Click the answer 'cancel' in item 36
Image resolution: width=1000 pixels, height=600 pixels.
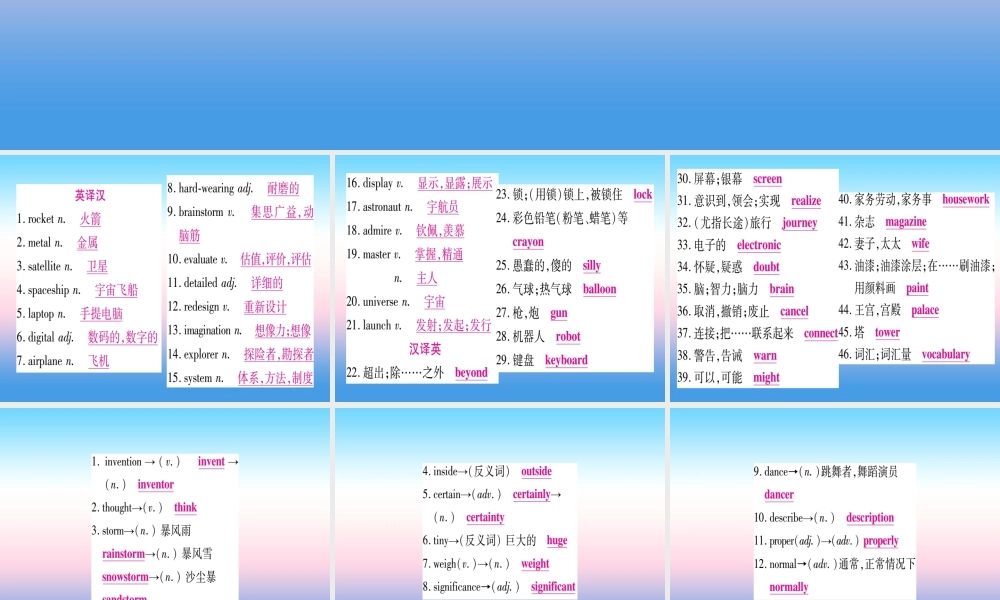tap(794, 311)
